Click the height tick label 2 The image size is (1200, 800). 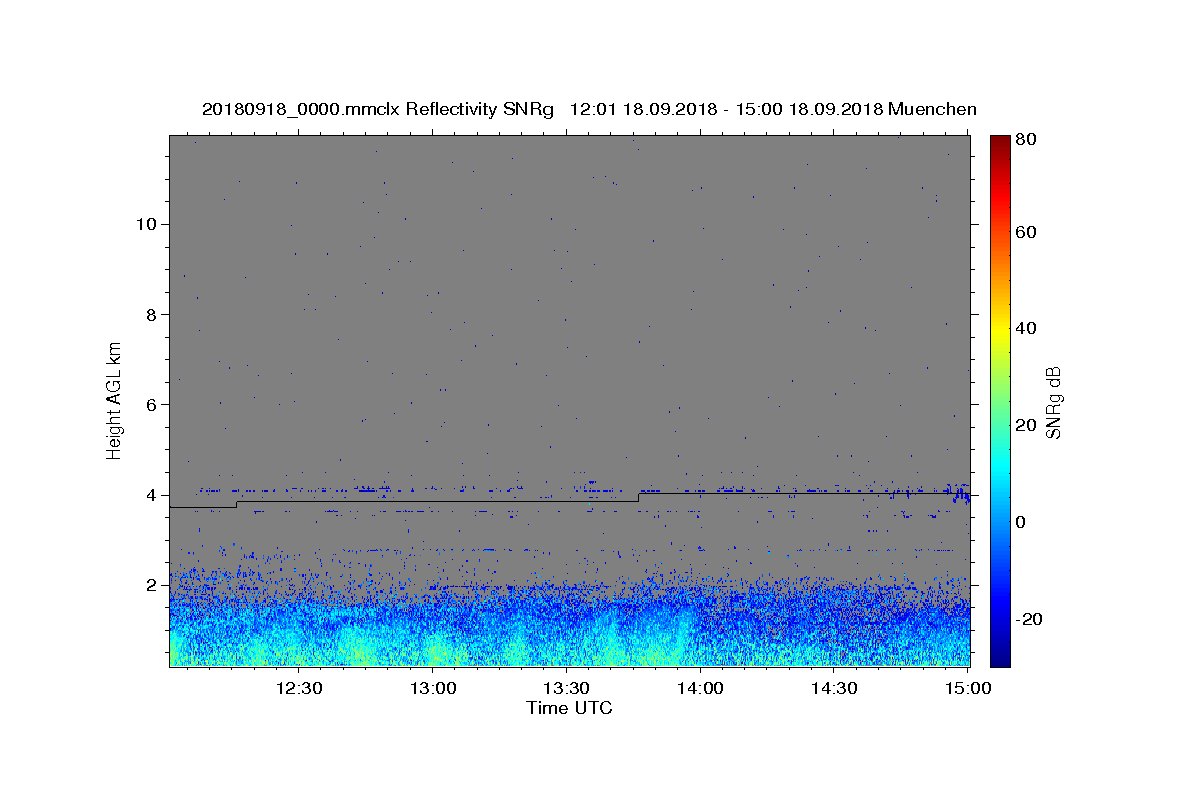point(153,585)
